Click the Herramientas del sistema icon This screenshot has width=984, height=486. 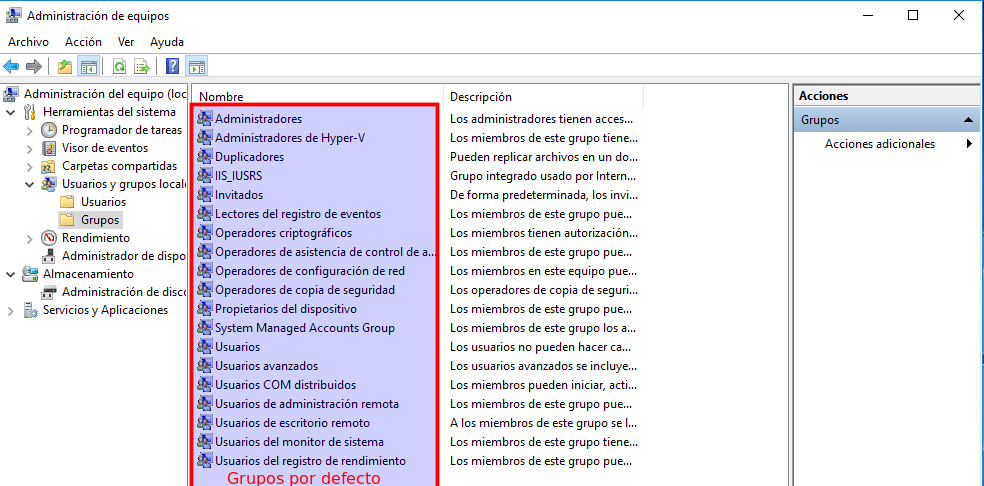(x=29, y=112)
